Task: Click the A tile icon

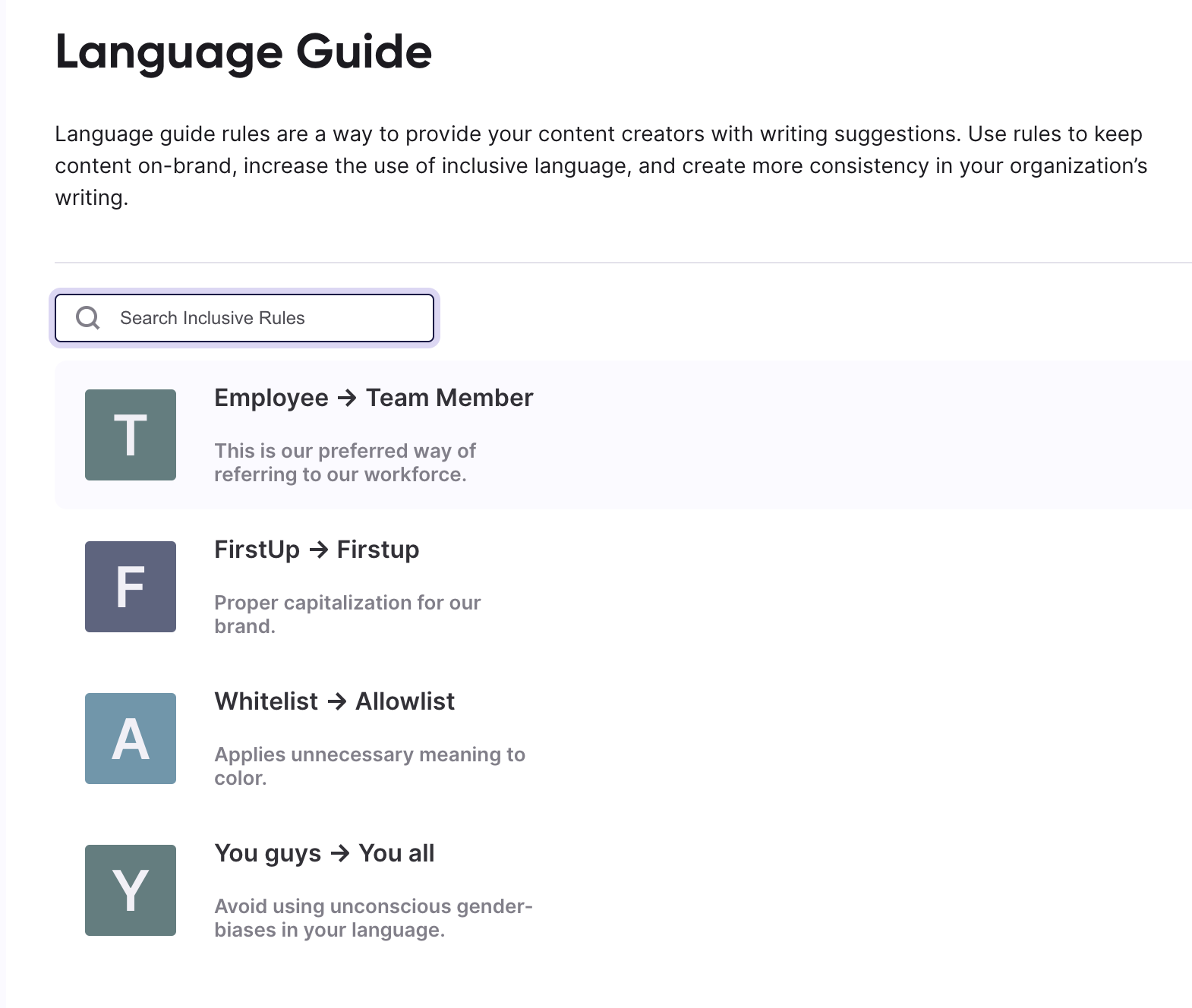Action: tap(131, 739)
